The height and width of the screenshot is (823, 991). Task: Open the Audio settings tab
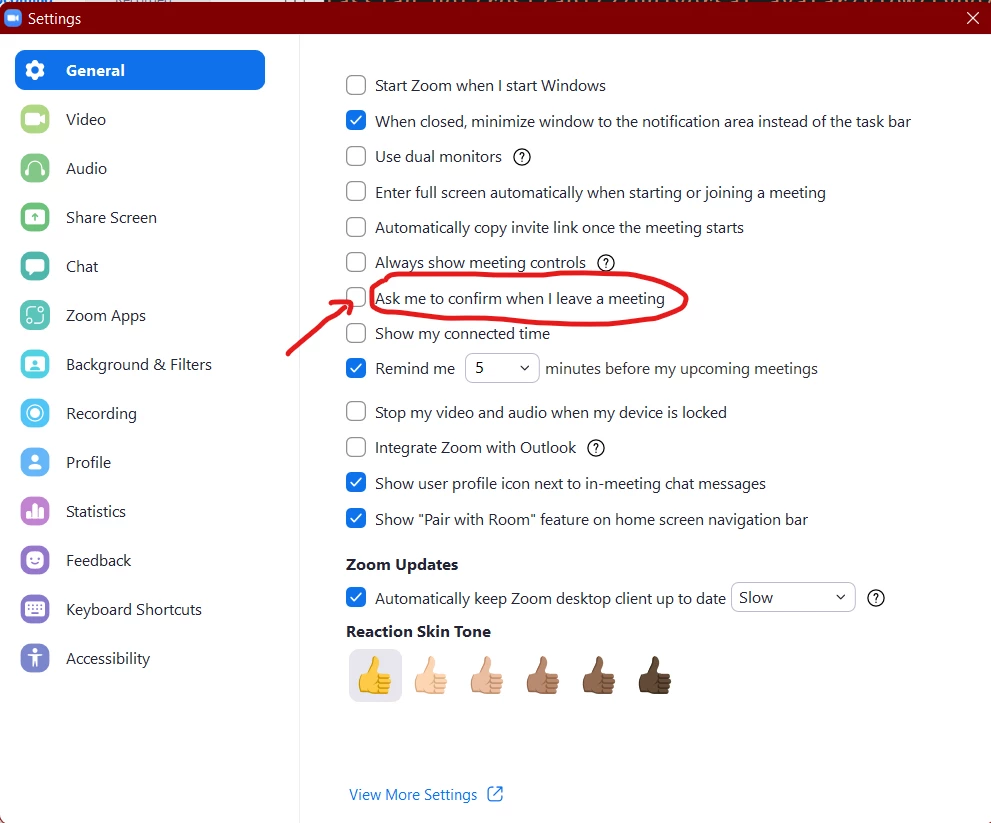(x=140, y=168)
